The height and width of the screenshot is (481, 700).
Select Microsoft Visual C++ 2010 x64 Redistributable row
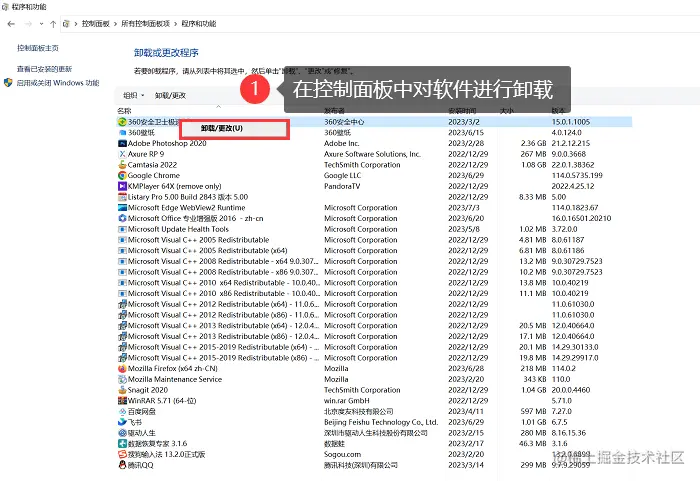click(374, 283)
